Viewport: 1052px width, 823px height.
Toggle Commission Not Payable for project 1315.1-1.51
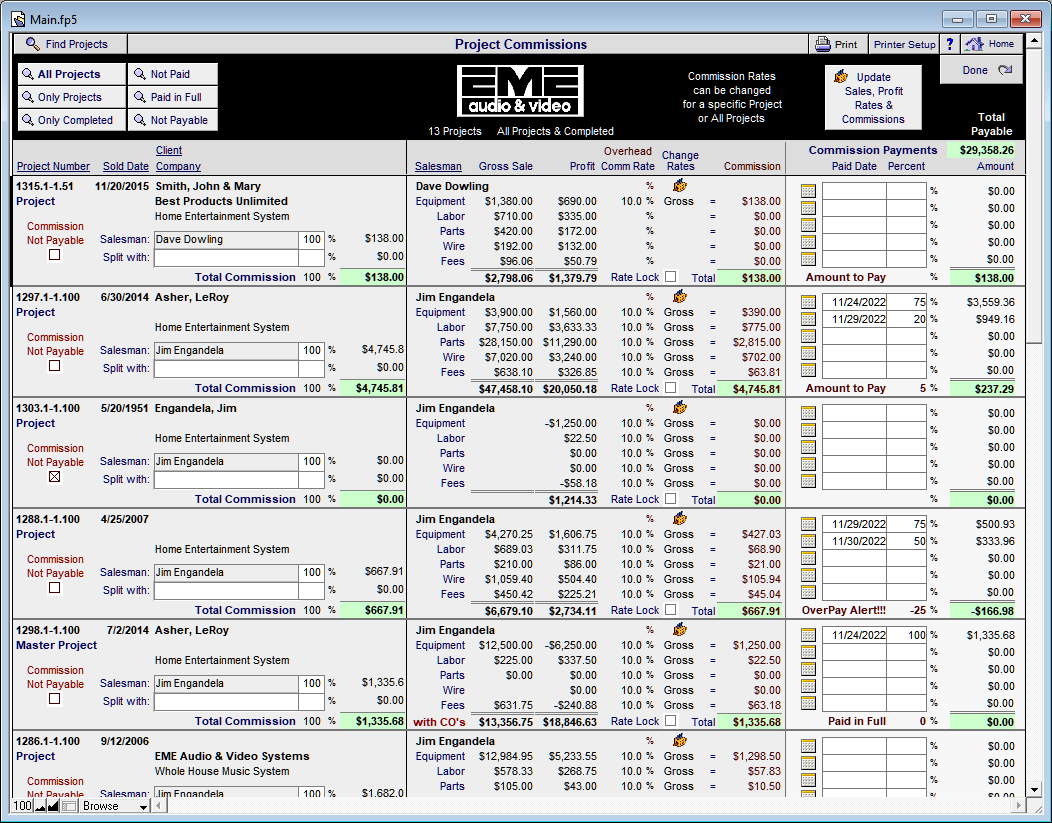coord(55,255)
